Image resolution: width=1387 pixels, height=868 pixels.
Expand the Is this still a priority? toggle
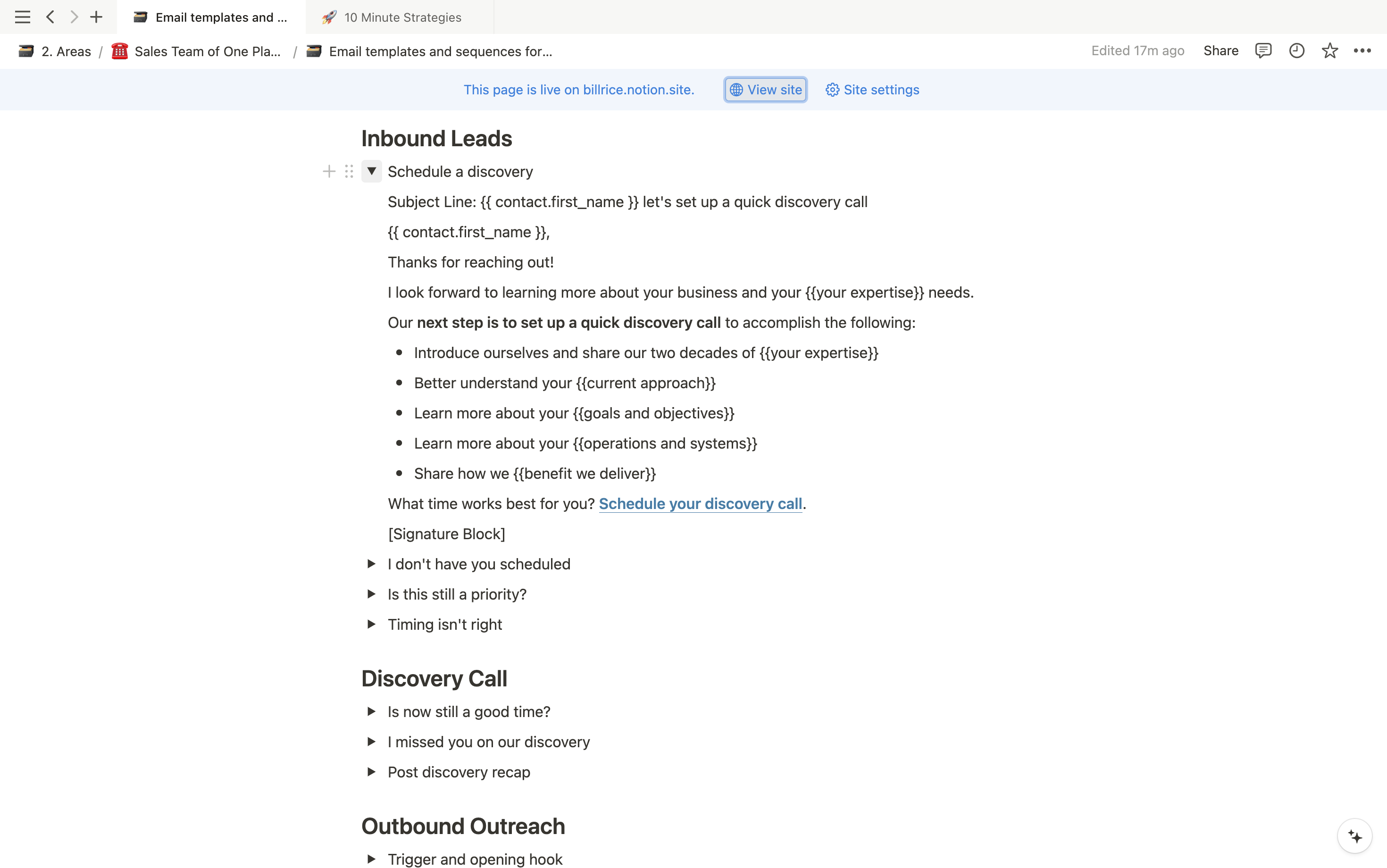[371, 594]
